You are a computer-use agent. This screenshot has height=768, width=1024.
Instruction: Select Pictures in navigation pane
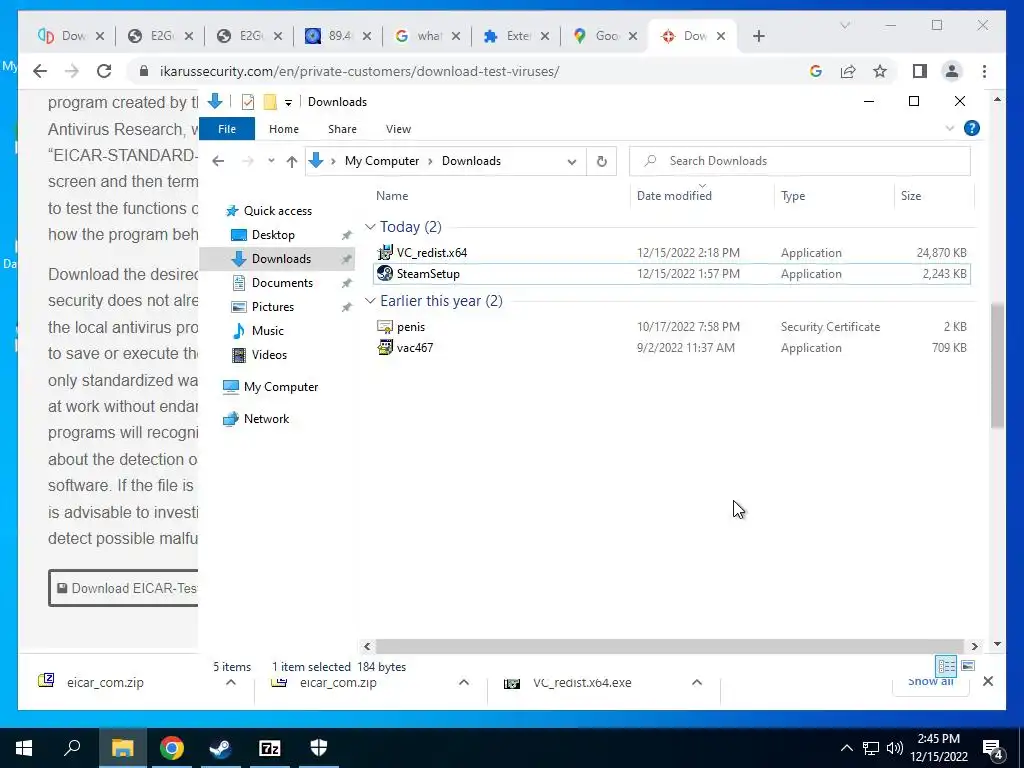pos(273,306)
